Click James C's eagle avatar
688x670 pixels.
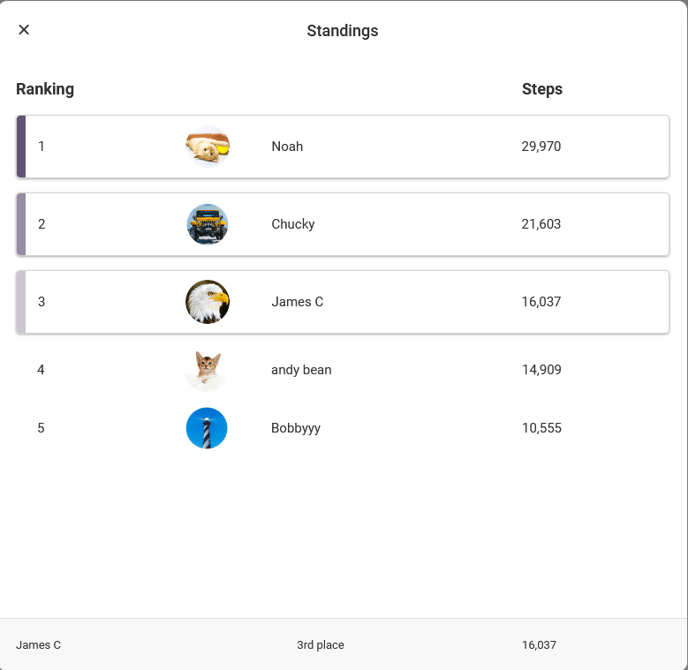click(207, 302)
